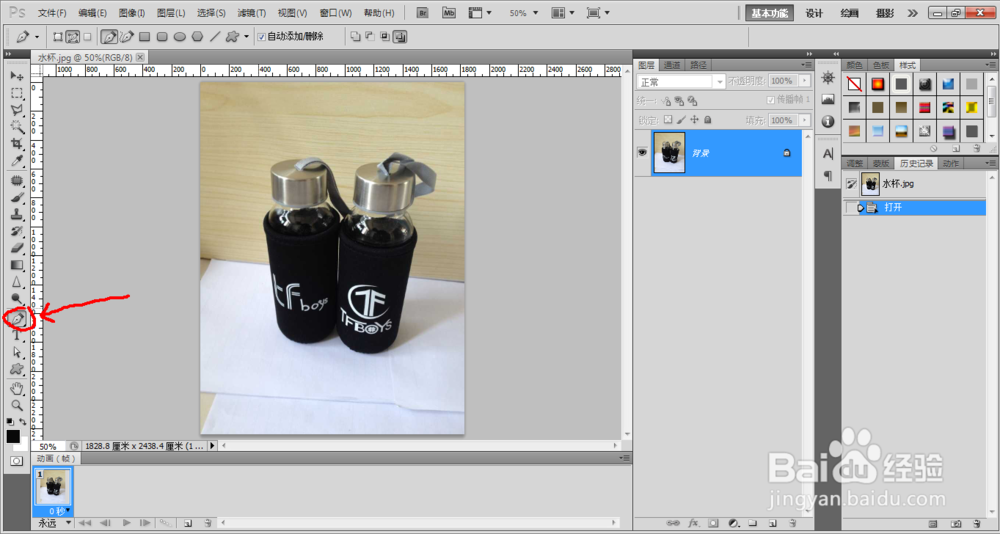Select the Rectangular Marquee tool
Image resolution: width=1000 pixels, height=534 pixels.
tap(17, 93)
